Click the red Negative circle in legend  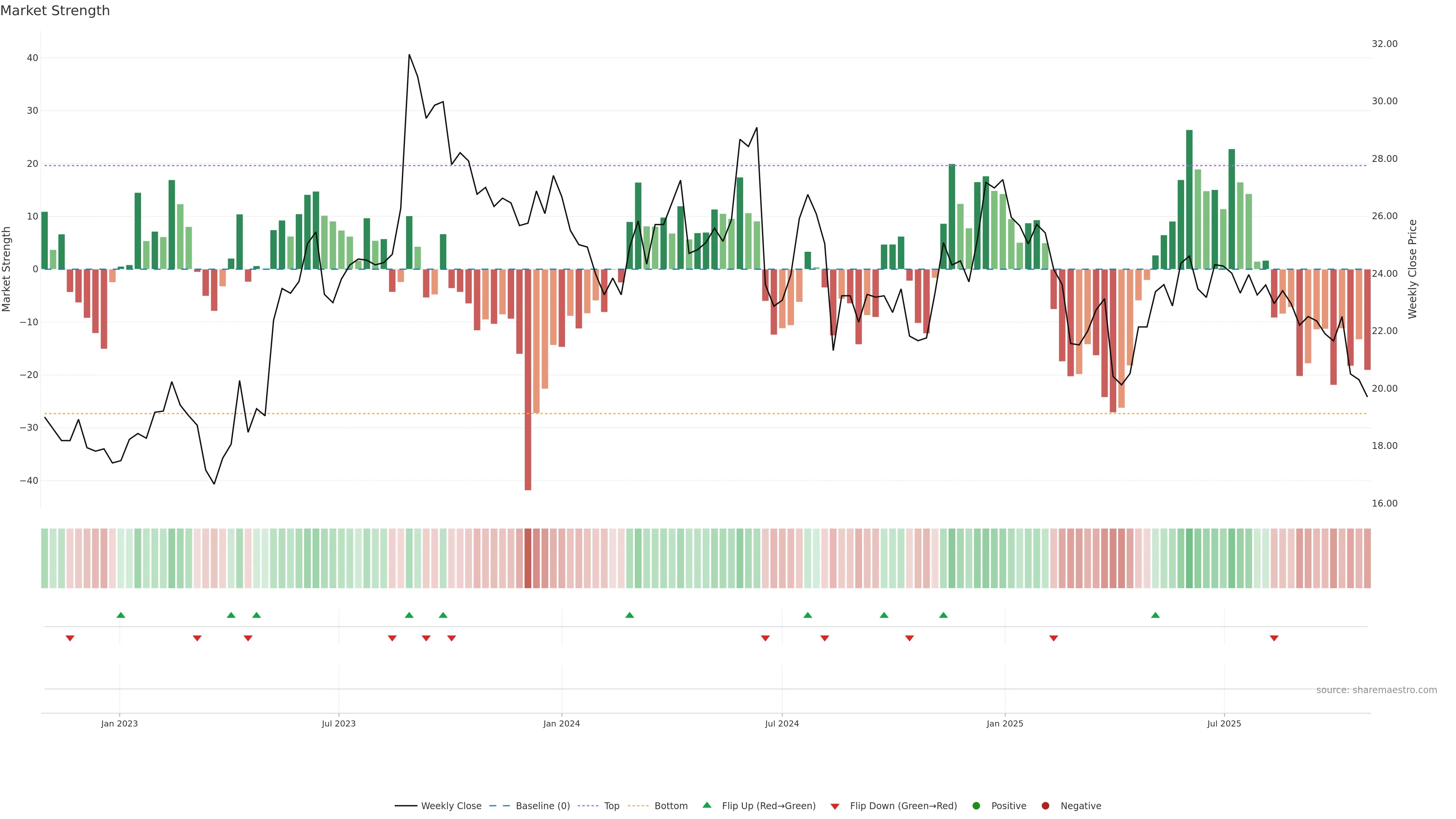tap(1045, 806)
